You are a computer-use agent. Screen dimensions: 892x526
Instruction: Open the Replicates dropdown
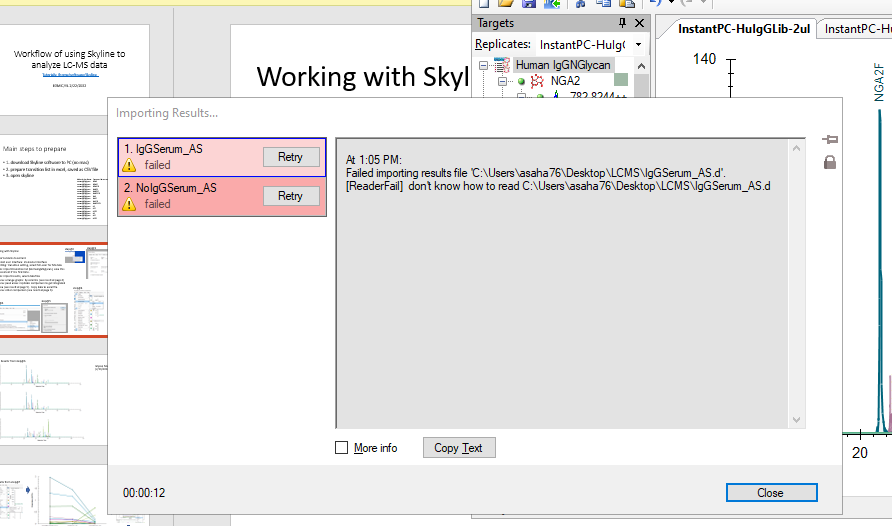638,45
